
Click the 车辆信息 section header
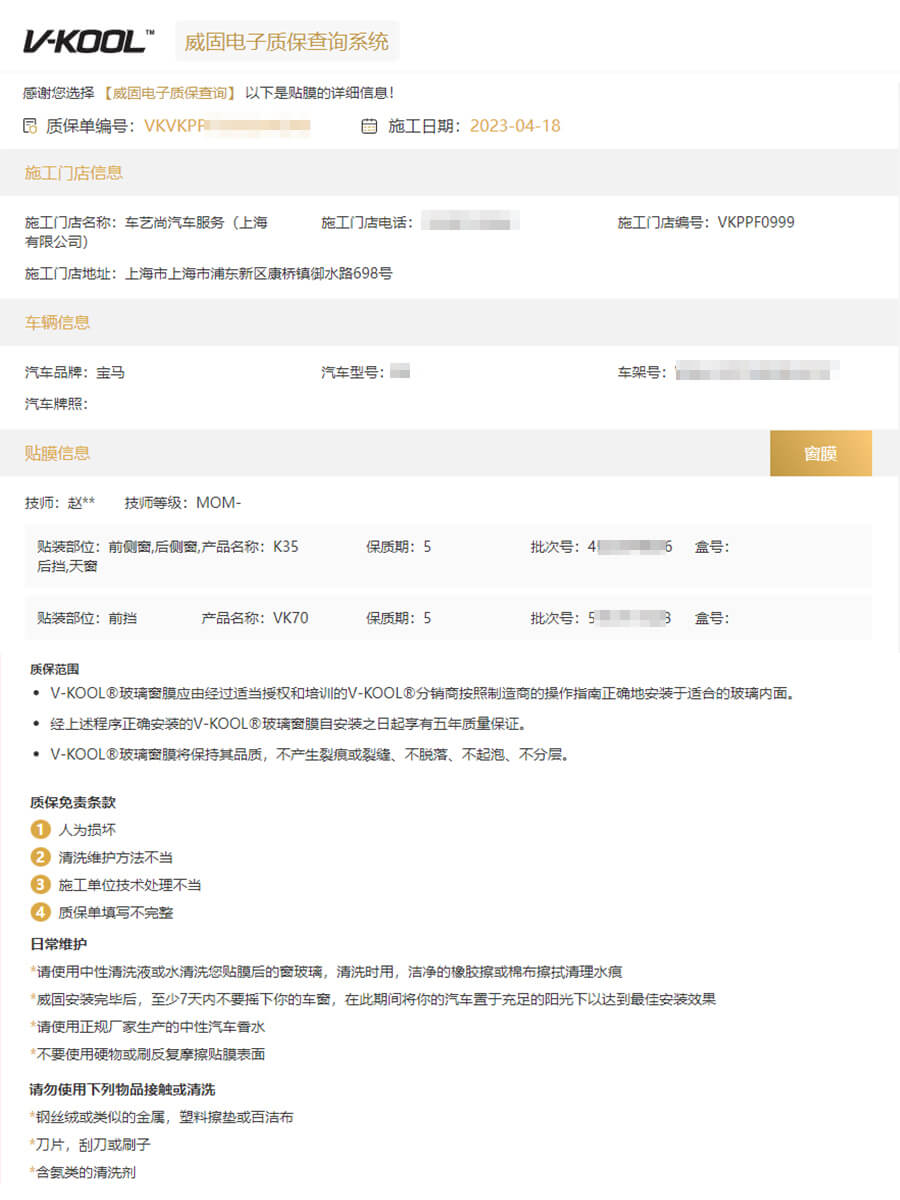pos(57,323)
